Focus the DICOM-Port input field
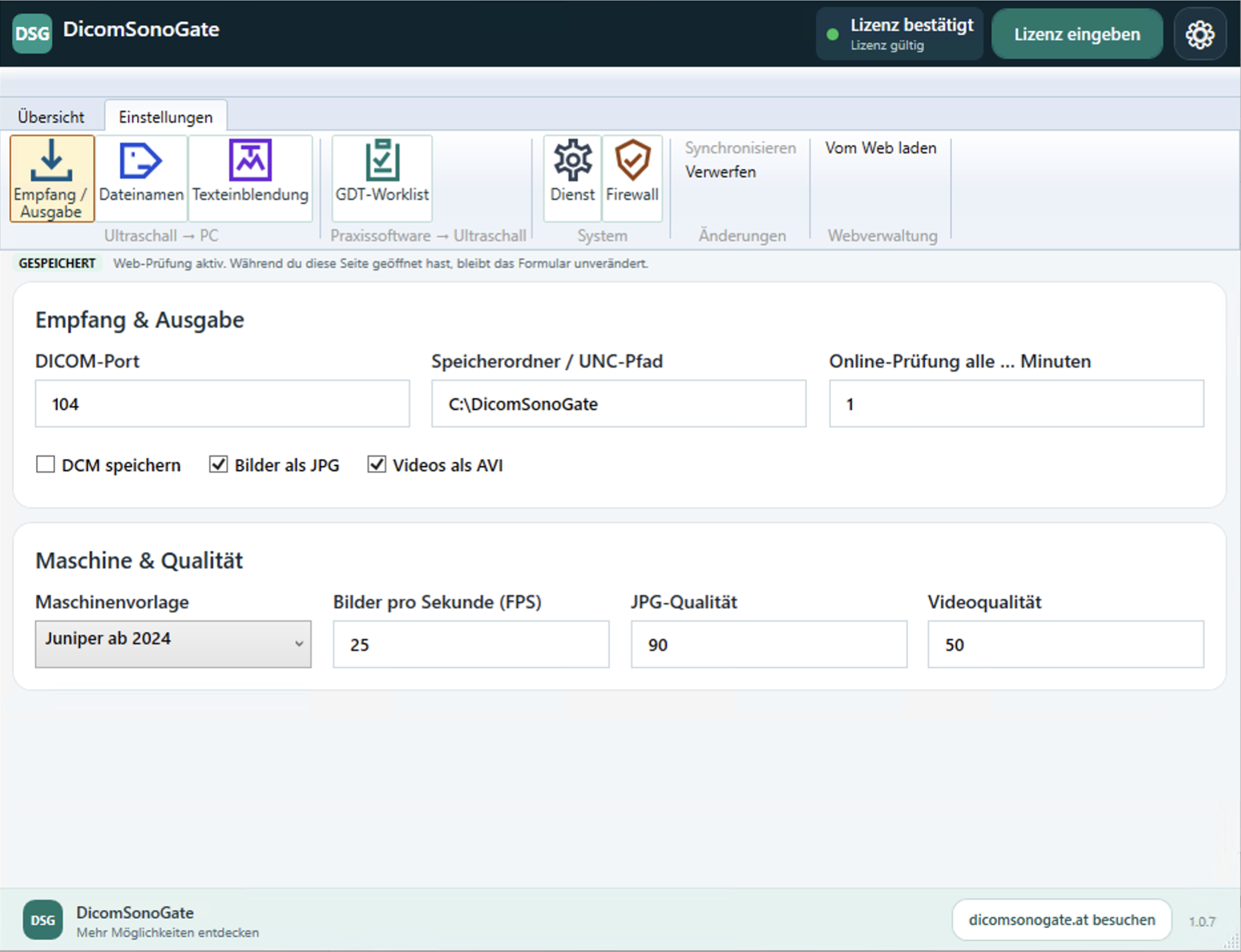This screenshot has width=1241, height=952. [x=222, y=404]
